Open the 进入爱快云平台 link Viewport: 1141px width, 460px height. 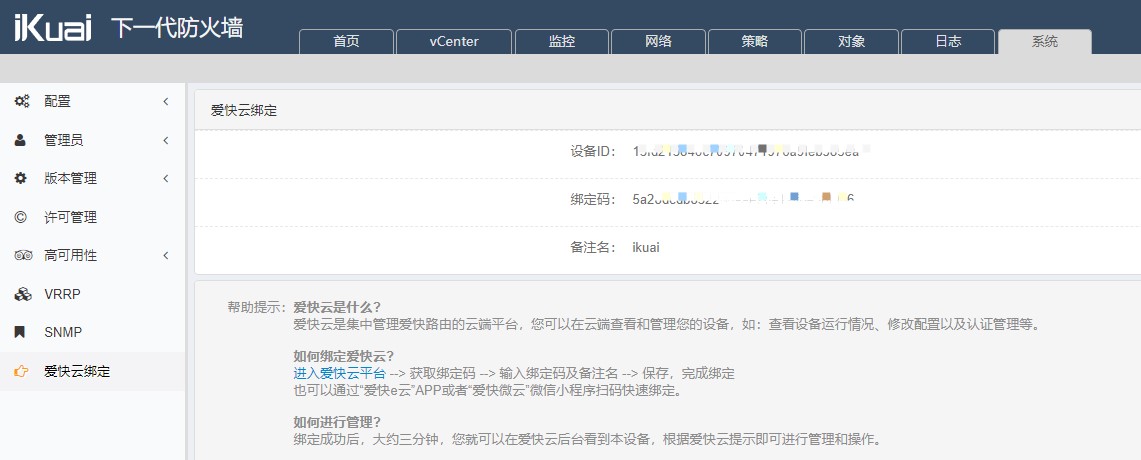340,373
